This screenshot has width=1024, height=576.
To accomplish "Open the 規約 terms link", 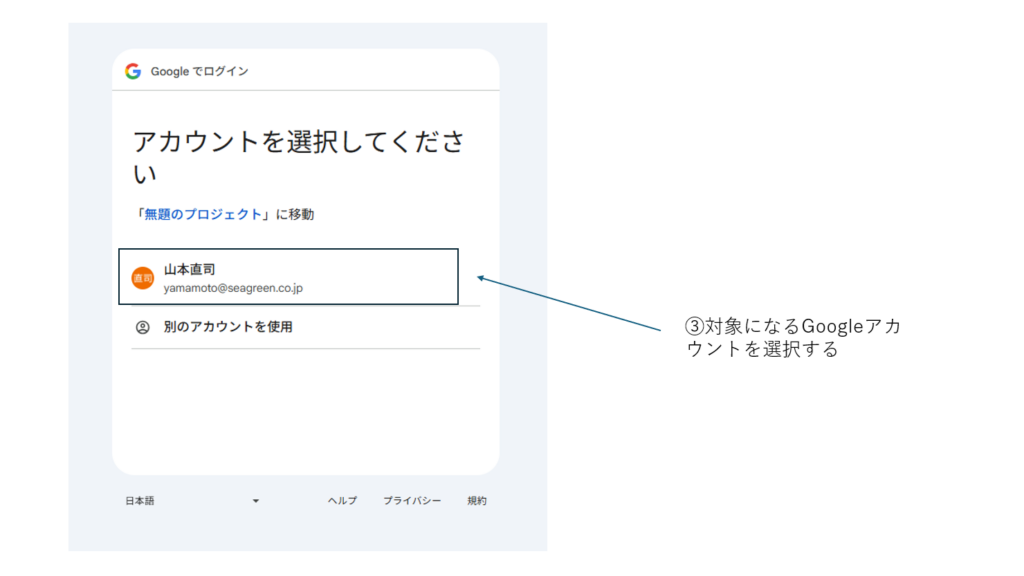I will click(477, 501).
